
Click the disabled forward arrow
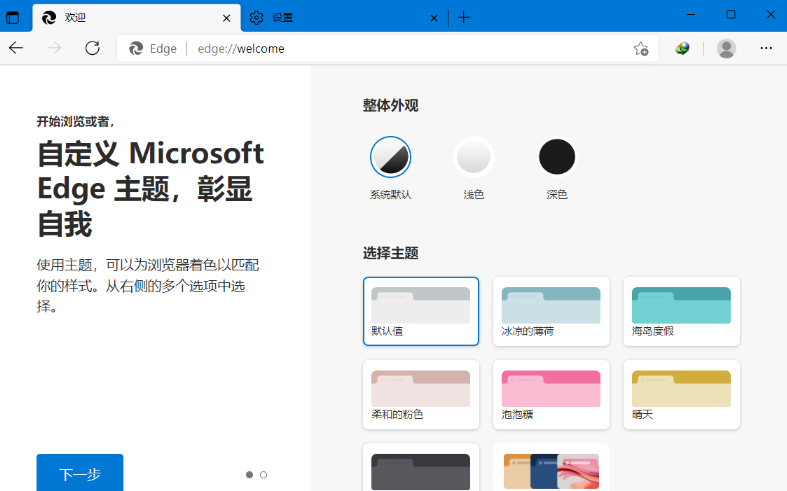pos(54,48)
